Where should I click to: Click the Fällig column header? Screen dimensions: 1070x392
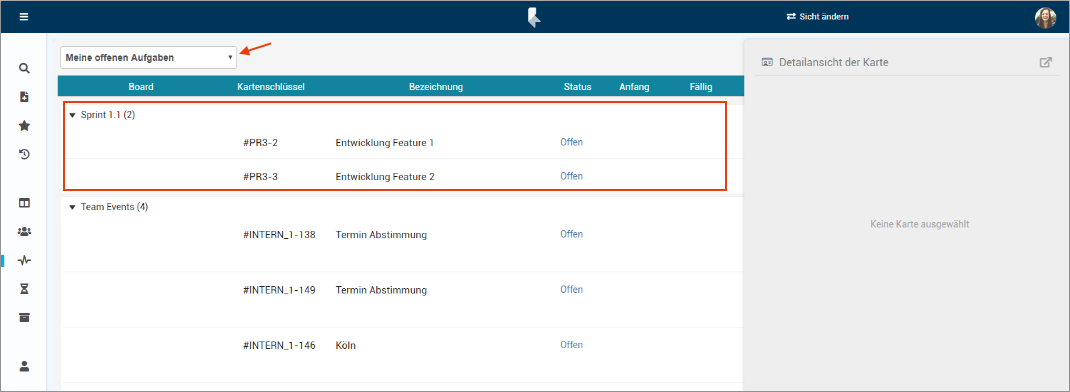(701, 87)
